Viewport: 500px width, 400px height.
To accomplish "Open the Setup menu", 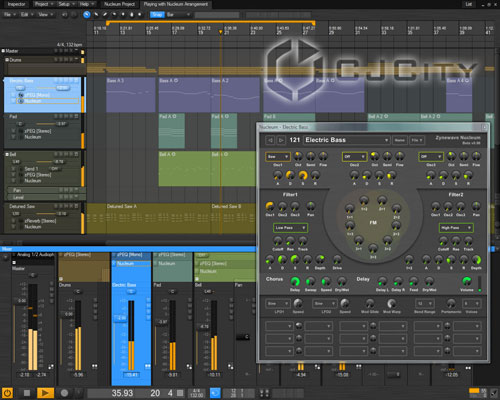I will click(x=66, y=4).
